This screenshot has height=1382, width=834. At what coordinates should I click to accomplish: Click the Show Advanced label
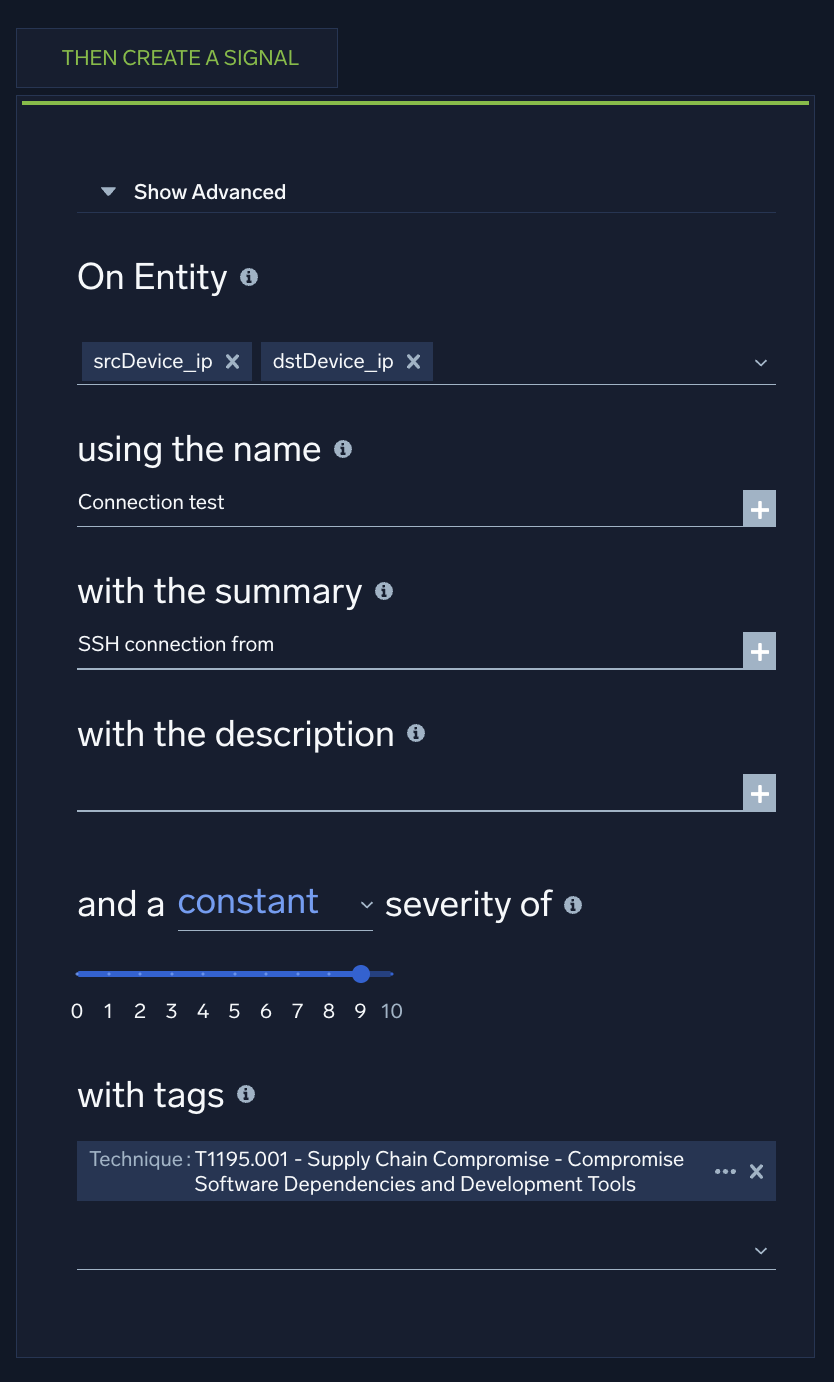(209, 191)
